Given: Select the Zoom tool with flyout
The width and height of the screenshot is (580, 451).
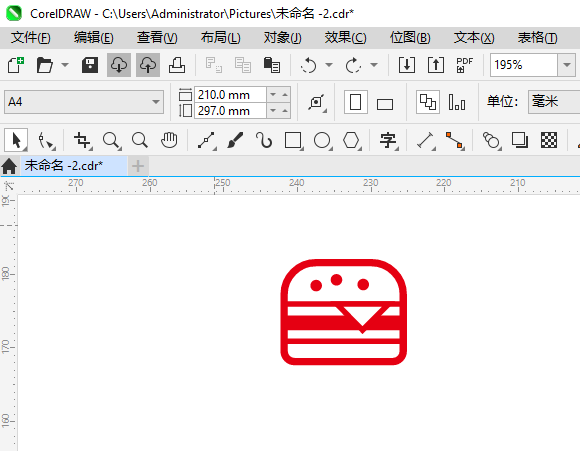Looking at the screenshot, I should 111,140.
